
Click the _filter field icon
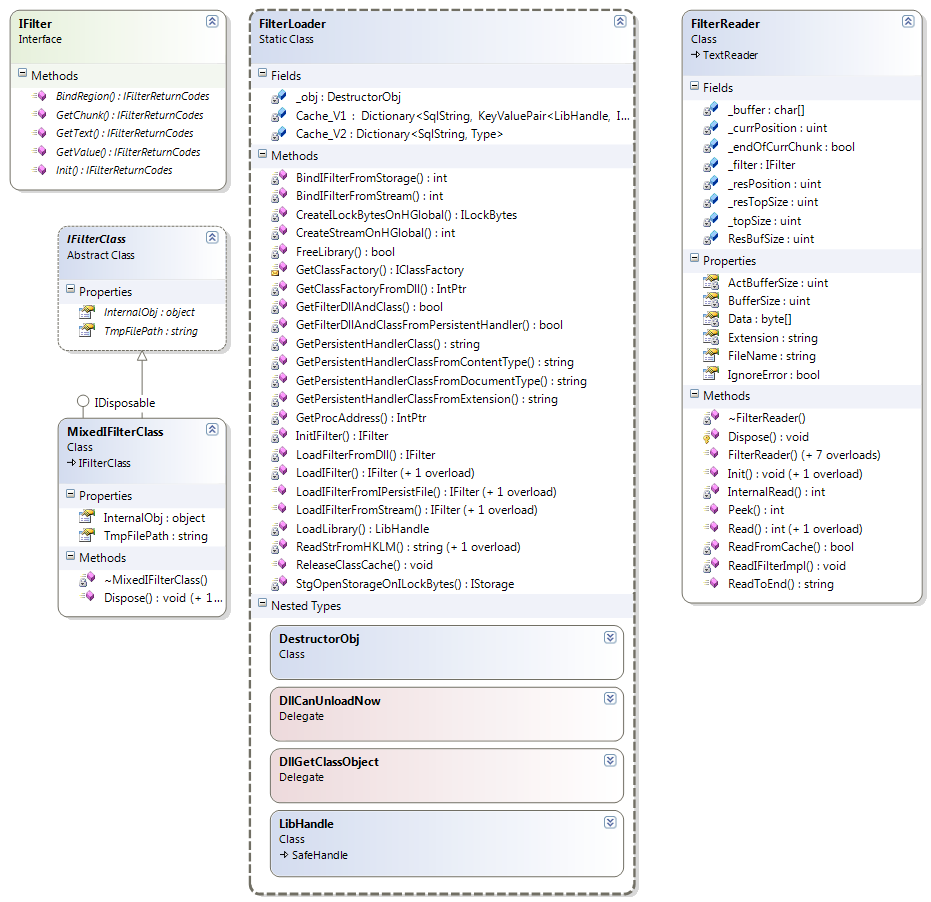point(711,164)
